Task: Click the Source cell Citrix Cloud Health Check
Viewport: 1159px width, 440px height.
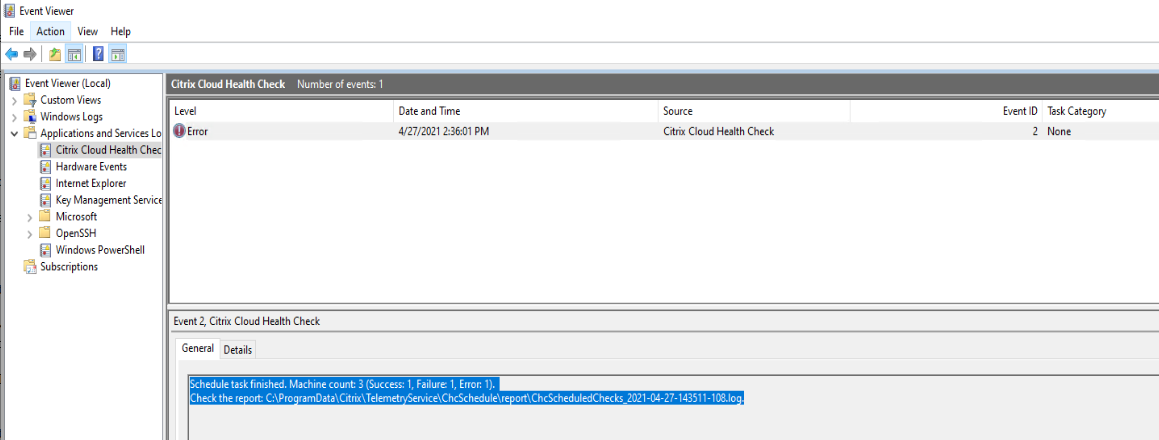Action: 719,132
